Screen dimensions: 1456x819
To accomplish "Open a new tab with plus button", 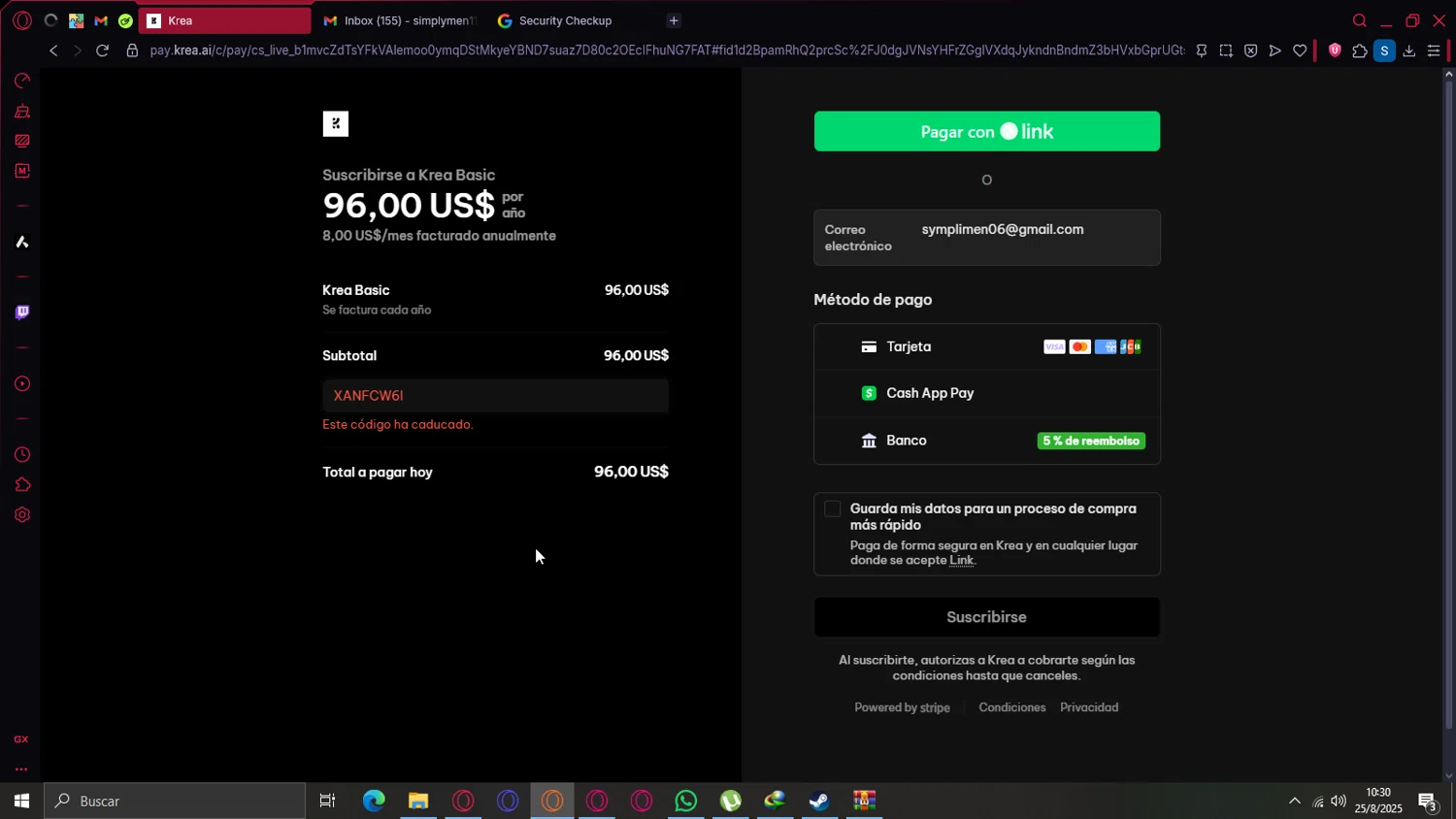I will coord(674,20).
